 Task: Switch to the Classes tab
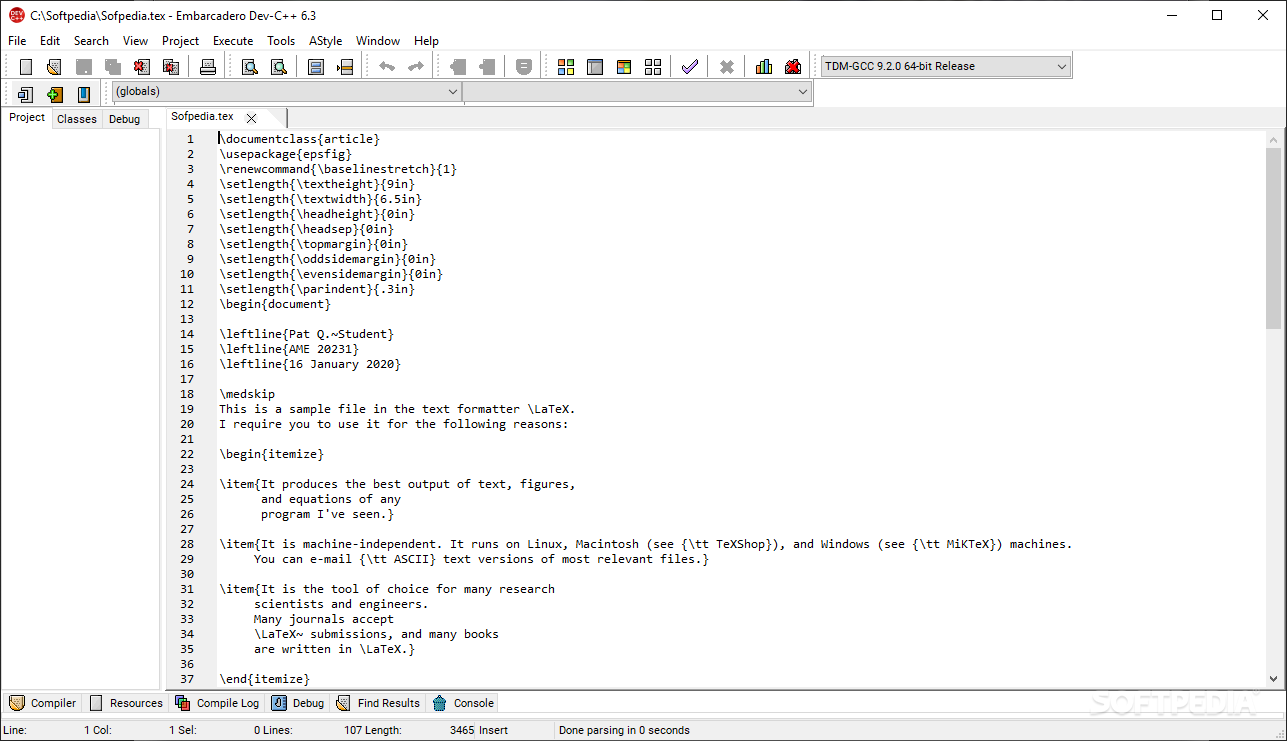(77, 119)
